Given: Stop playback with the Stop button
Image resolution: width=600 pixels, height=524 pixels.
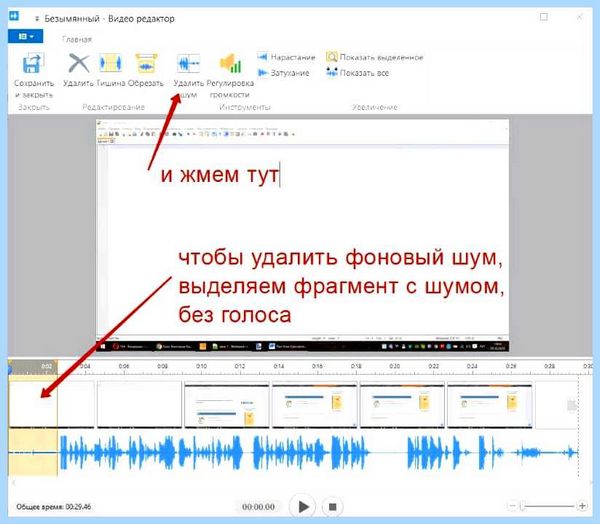Looking at the screenshot, I should coord(332,507).
